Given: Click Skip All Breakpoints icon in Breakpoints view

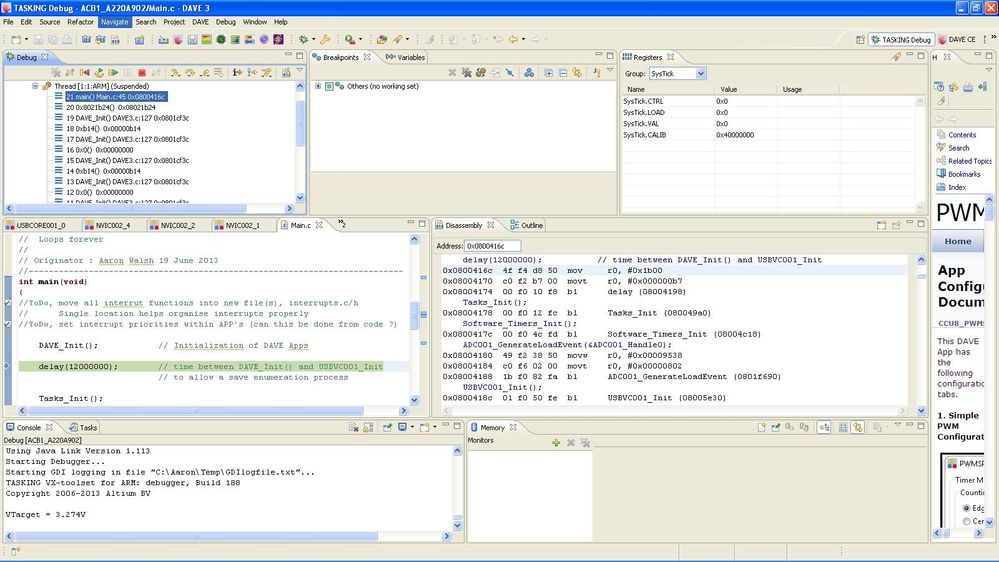Looking at the screenshot, I should coord(510,73).
